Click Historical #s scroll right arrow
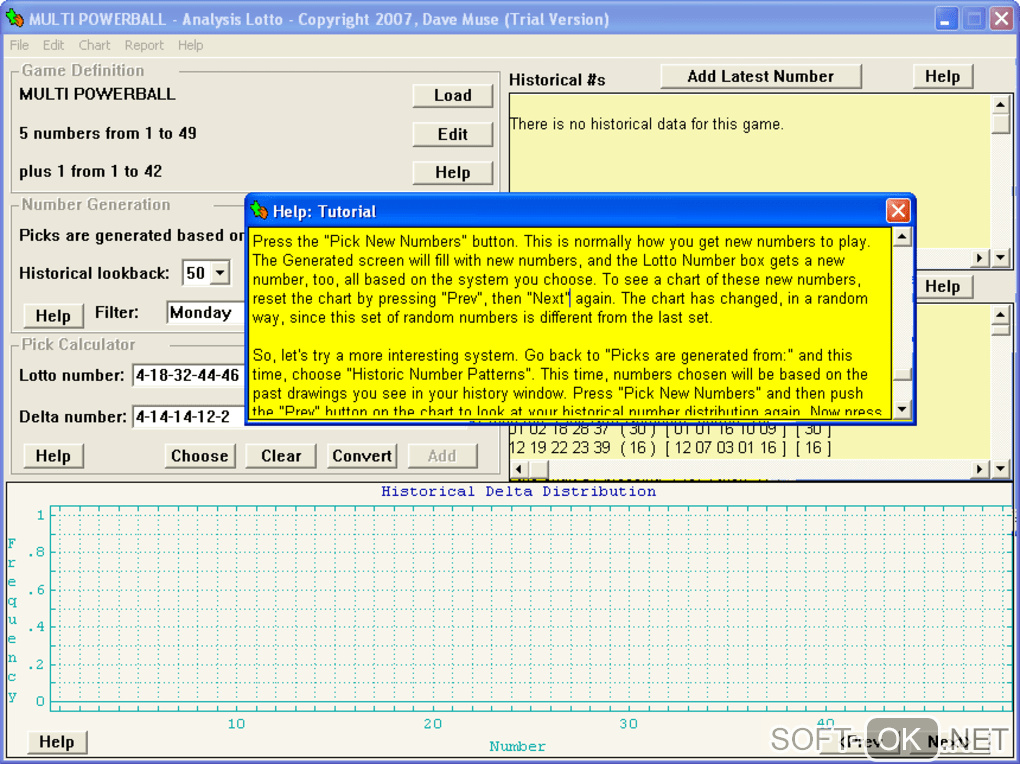Image resolution: width=1020 pixels, height=764 pixels. 980,258
